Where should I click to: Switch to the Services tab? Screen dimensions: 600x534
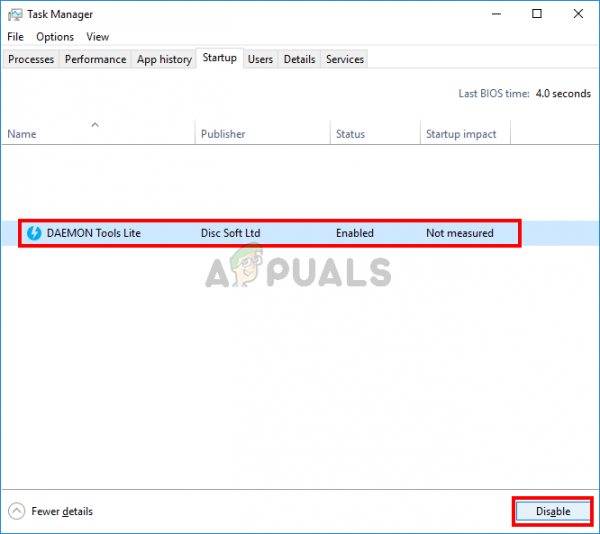[x=345, y=59]
